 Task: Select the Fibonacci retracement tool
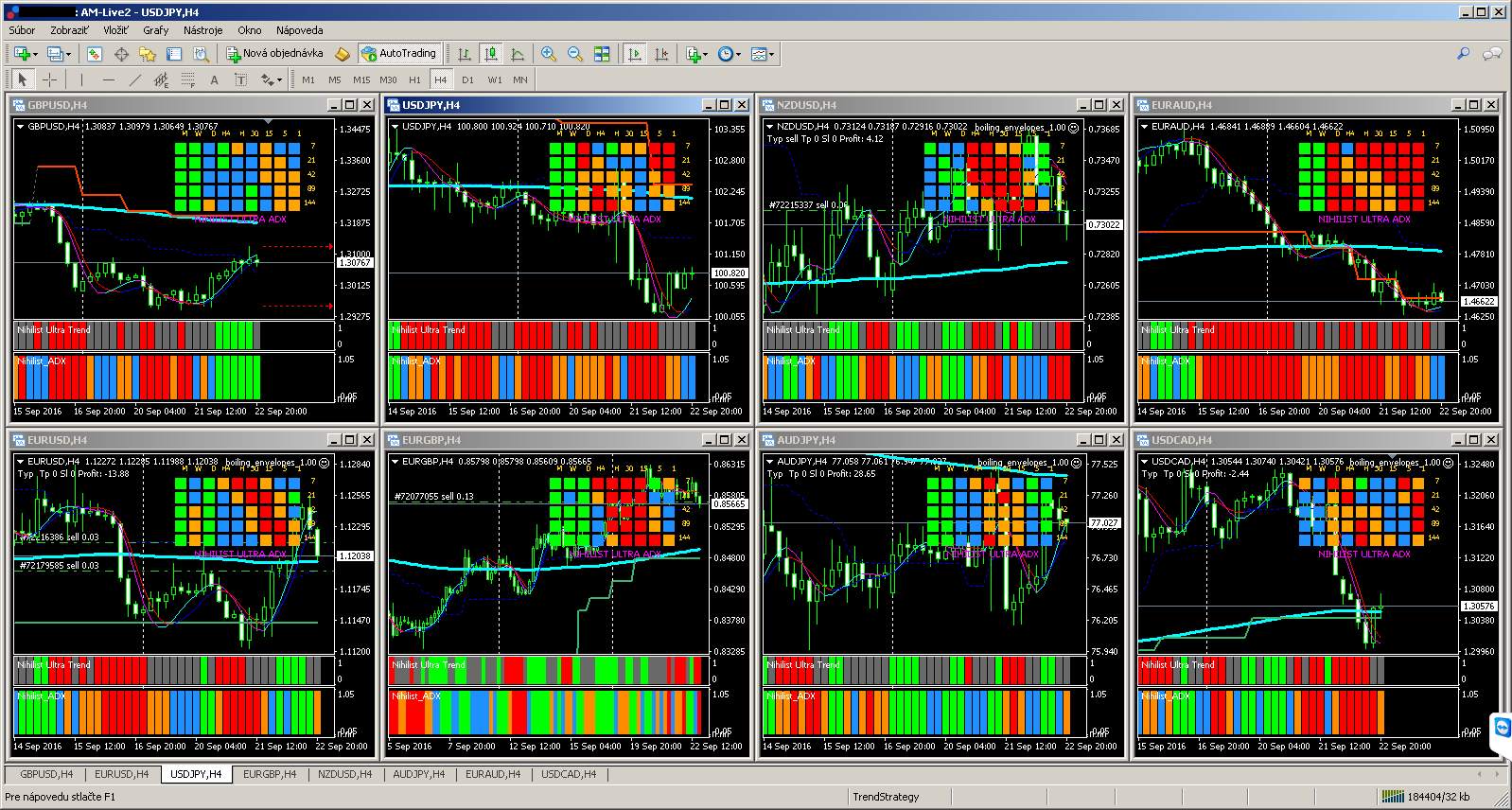click(187, 80)
